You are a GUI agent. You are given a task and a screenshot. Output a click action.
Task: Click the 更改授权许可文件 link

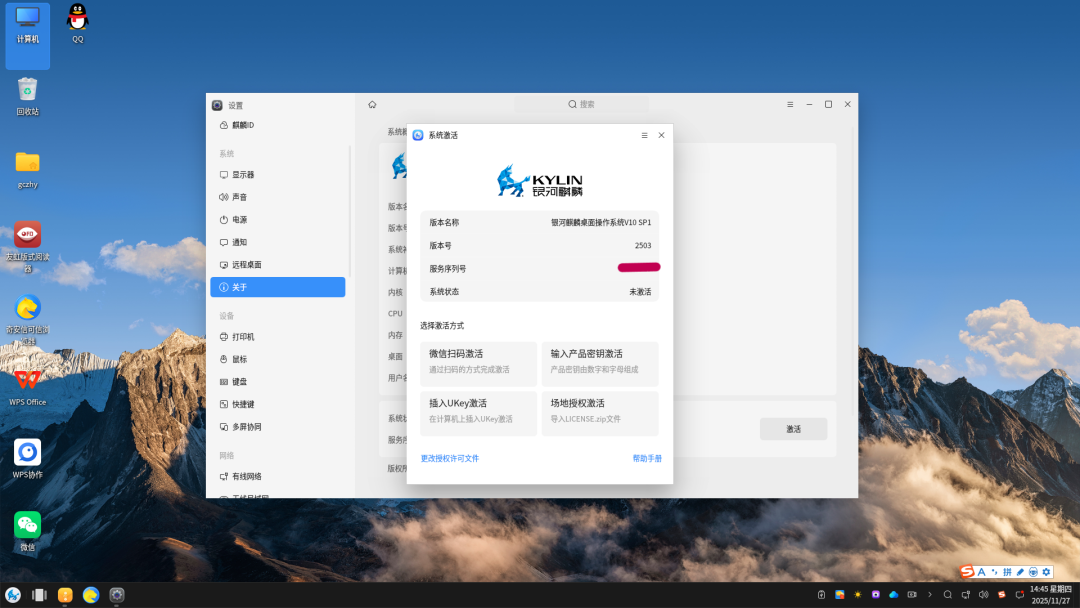point(450,458)
